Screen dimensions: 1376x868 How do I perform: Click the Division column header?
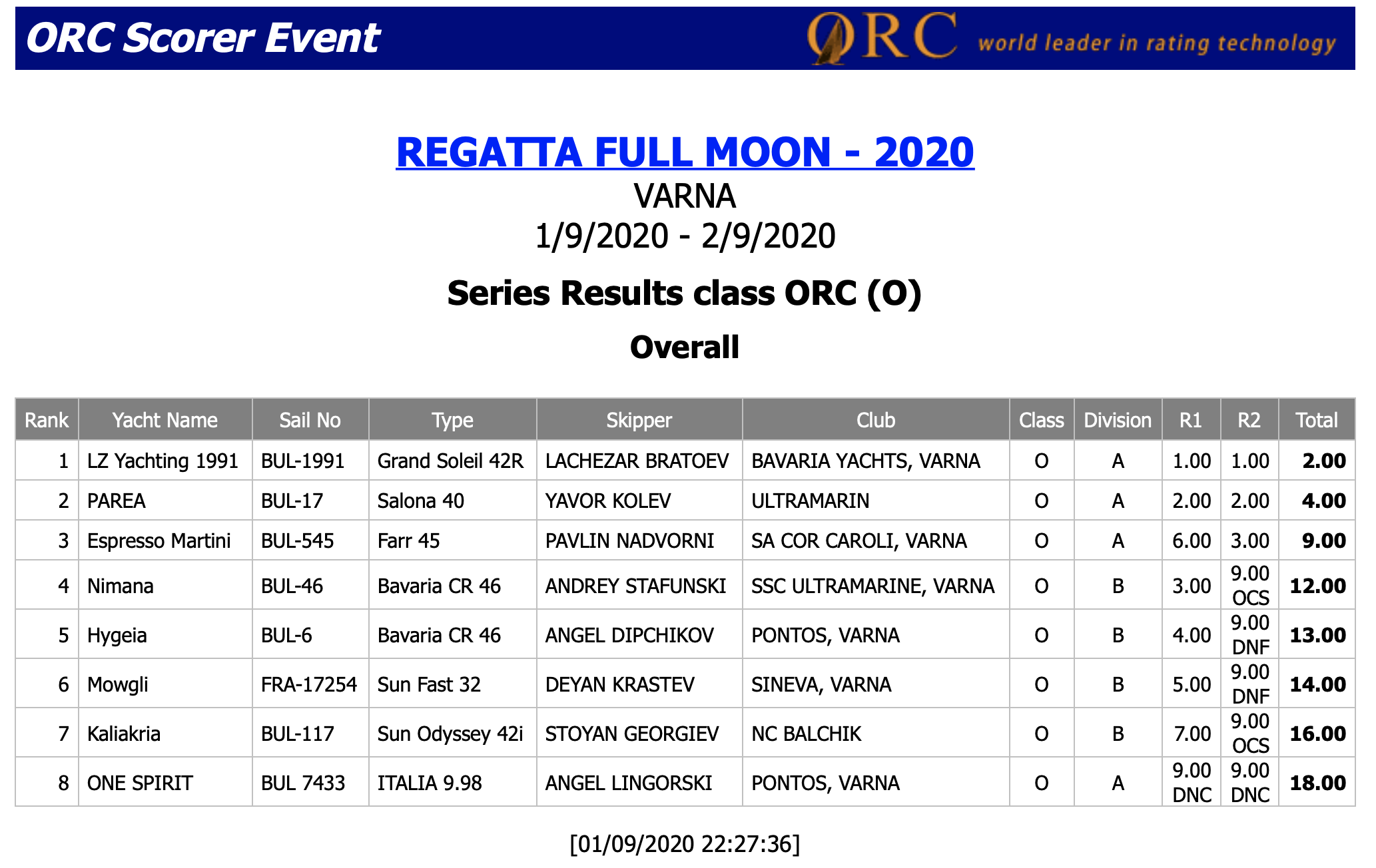click(1118, 420)
